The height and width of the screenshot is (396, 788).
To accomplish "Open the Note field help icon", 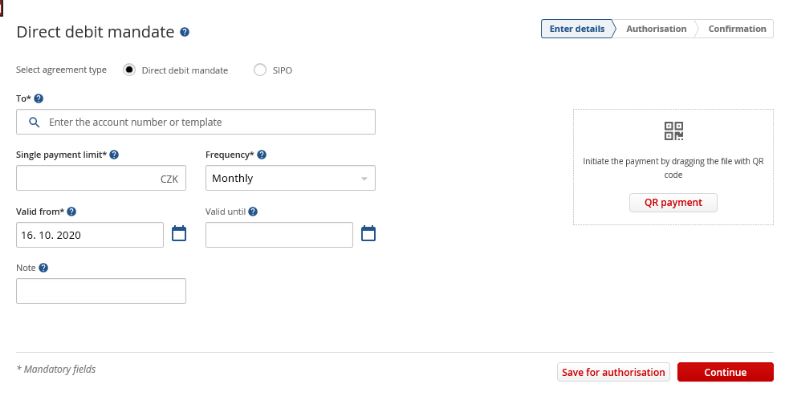I will tap(43, 268).
